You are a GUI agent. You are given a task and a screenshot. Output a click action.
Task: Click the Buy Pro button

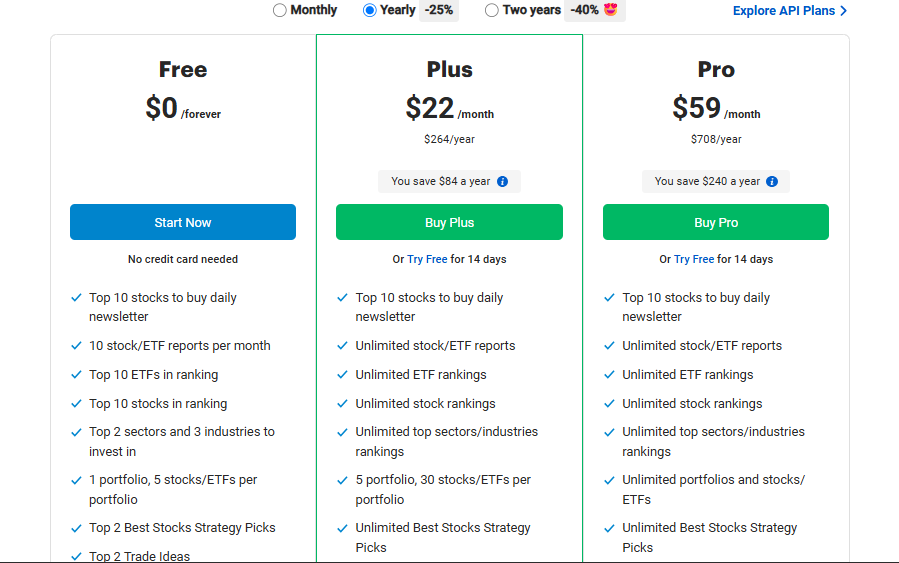tap(715, 222)
